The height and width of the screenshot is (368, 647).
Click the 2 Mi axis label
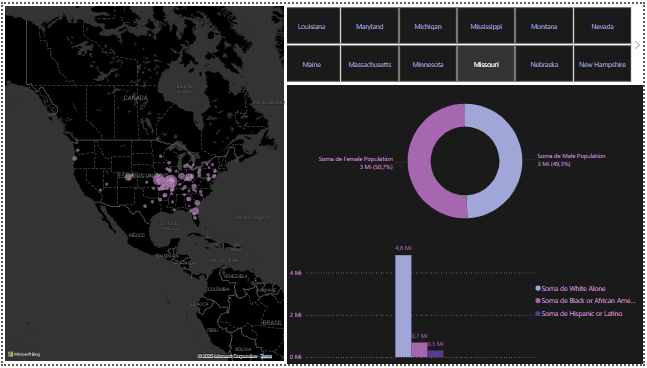(x=295, y=315)
